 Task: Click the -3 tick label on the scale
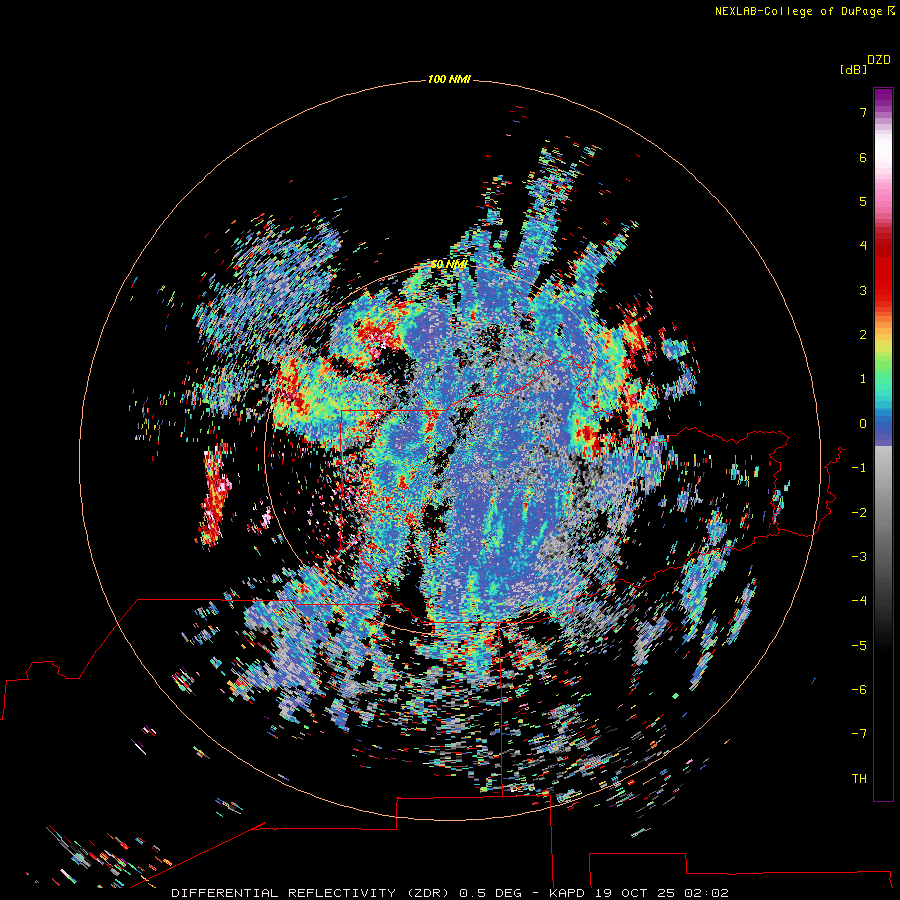pos(859,557)
